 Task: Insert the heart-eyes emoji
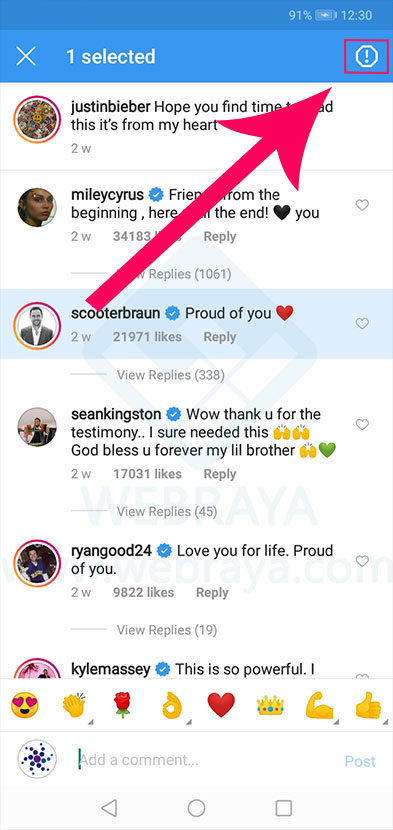click(x=24, y=706)
